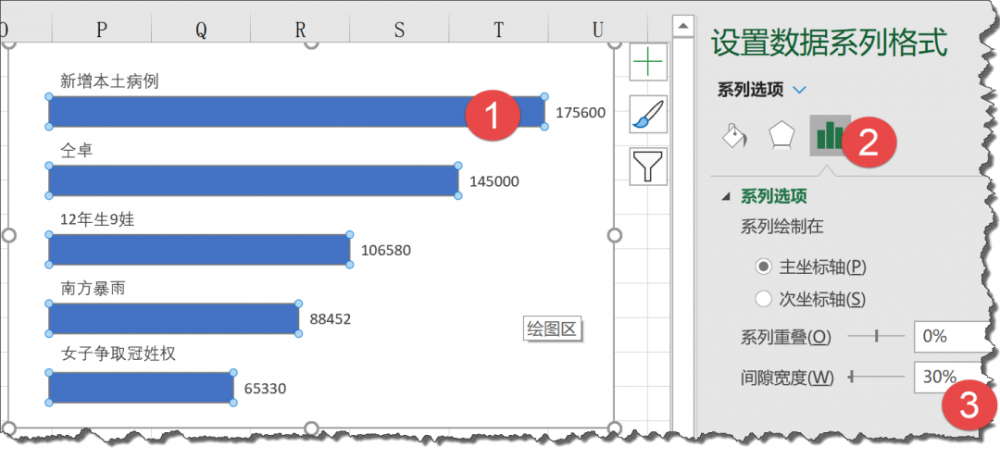The width and height of the screenshot is (1000, 459).
Task: Click 系列重叠 0% input field
Action: point(950,336)
